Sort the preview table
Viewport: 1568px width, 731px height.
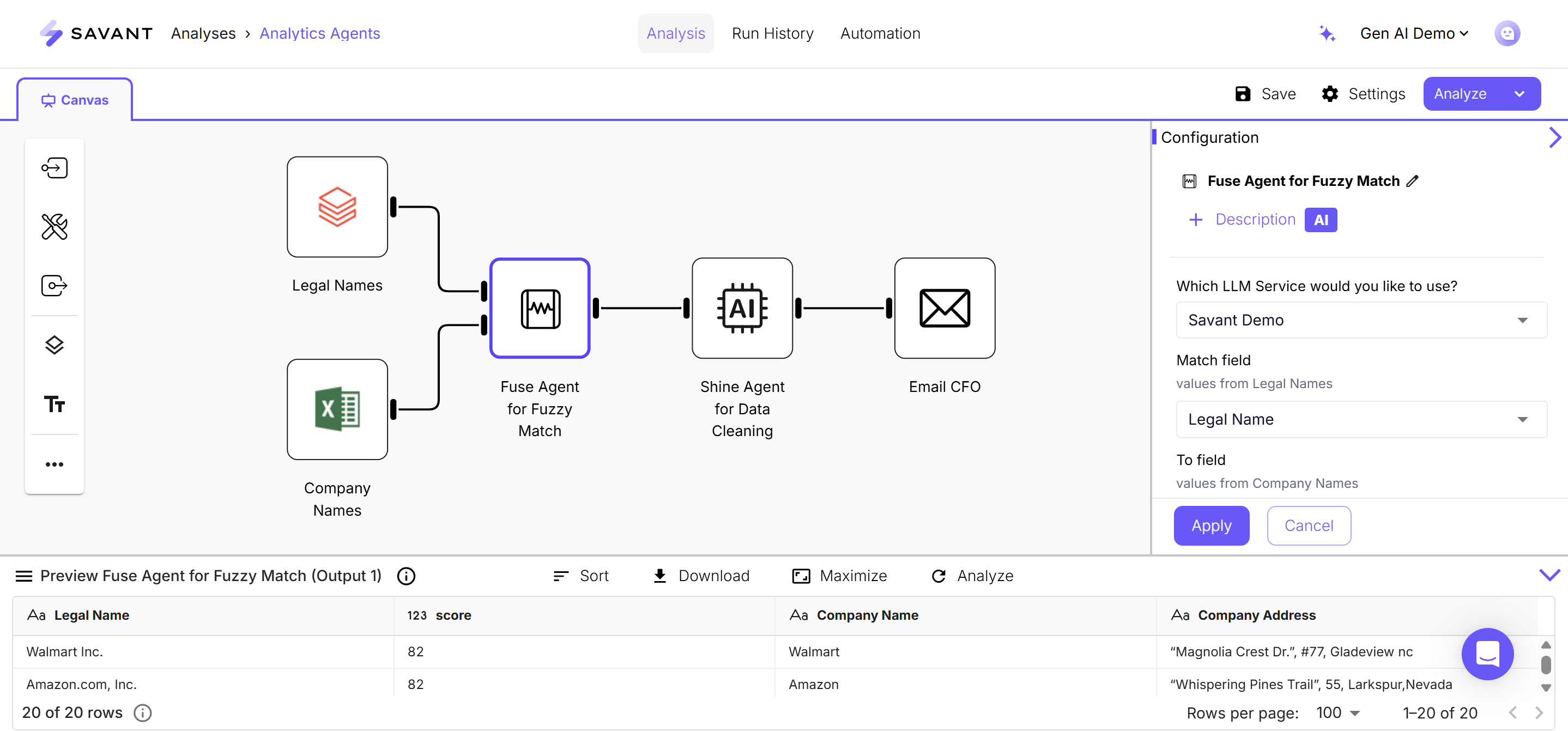(x=580, y=576)
